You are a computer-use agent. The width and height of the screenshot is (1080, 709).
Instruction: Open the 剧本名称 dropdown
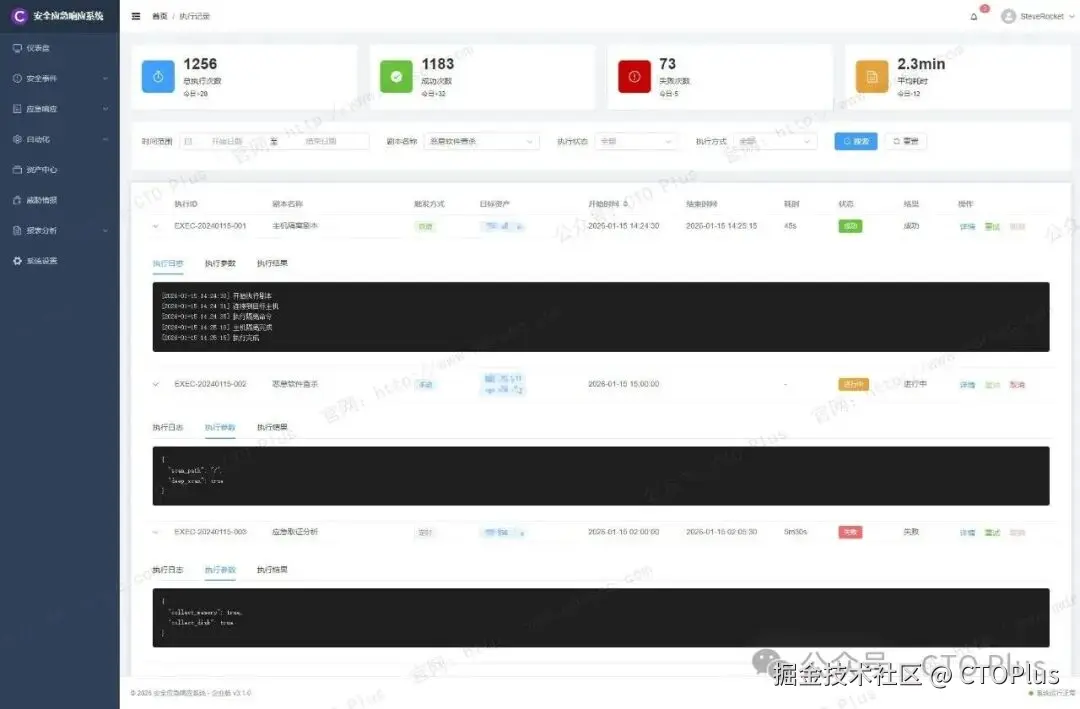pyautogui.click(x=481, y=141)
